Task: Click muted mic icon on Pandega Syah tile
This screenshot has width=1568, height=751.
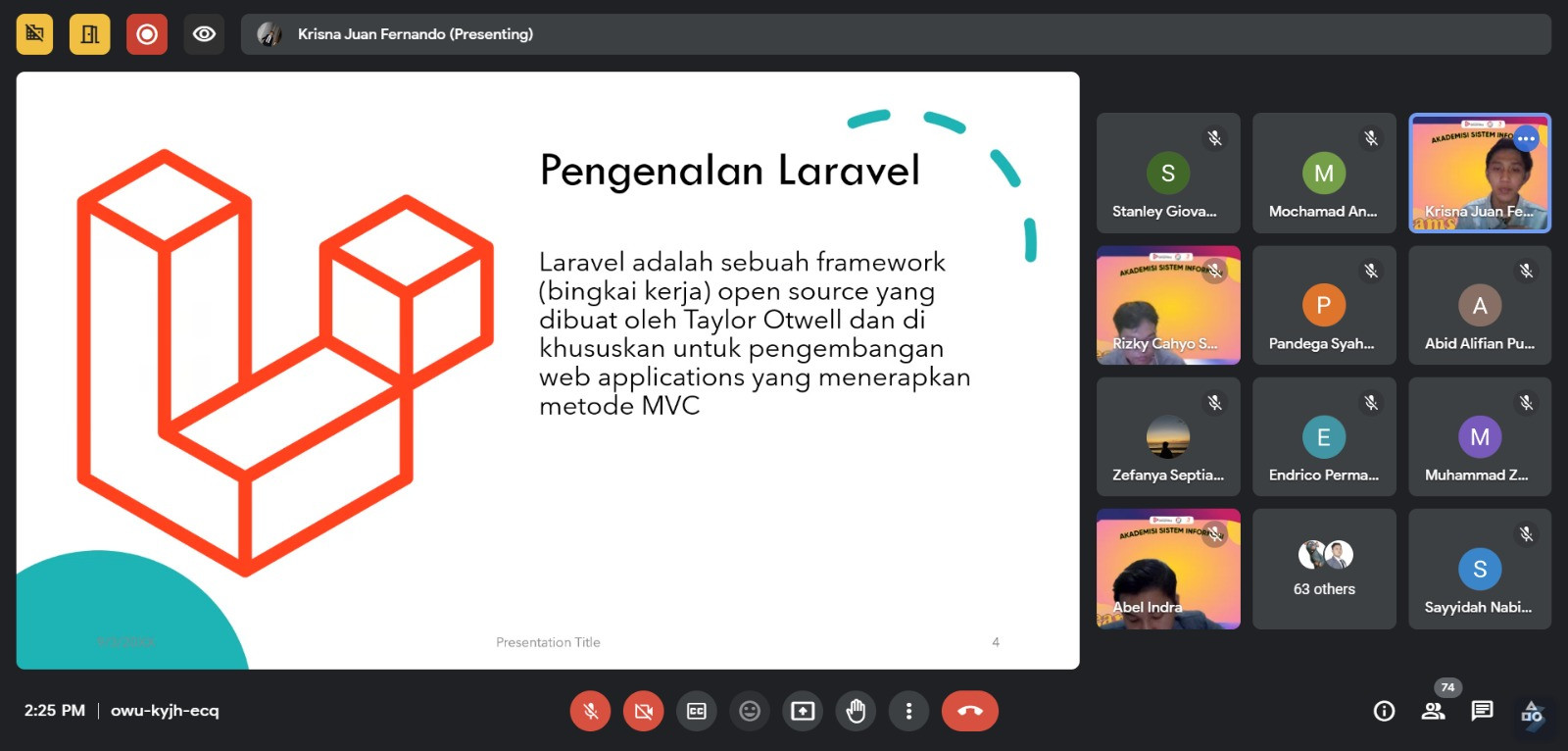Action: pos(1371,271)
